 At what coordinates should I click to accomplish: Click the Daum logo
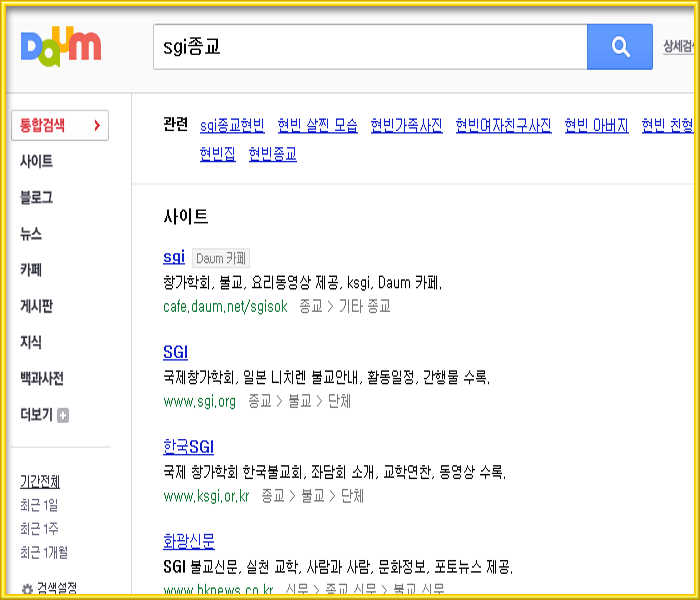tap(61, 46)
